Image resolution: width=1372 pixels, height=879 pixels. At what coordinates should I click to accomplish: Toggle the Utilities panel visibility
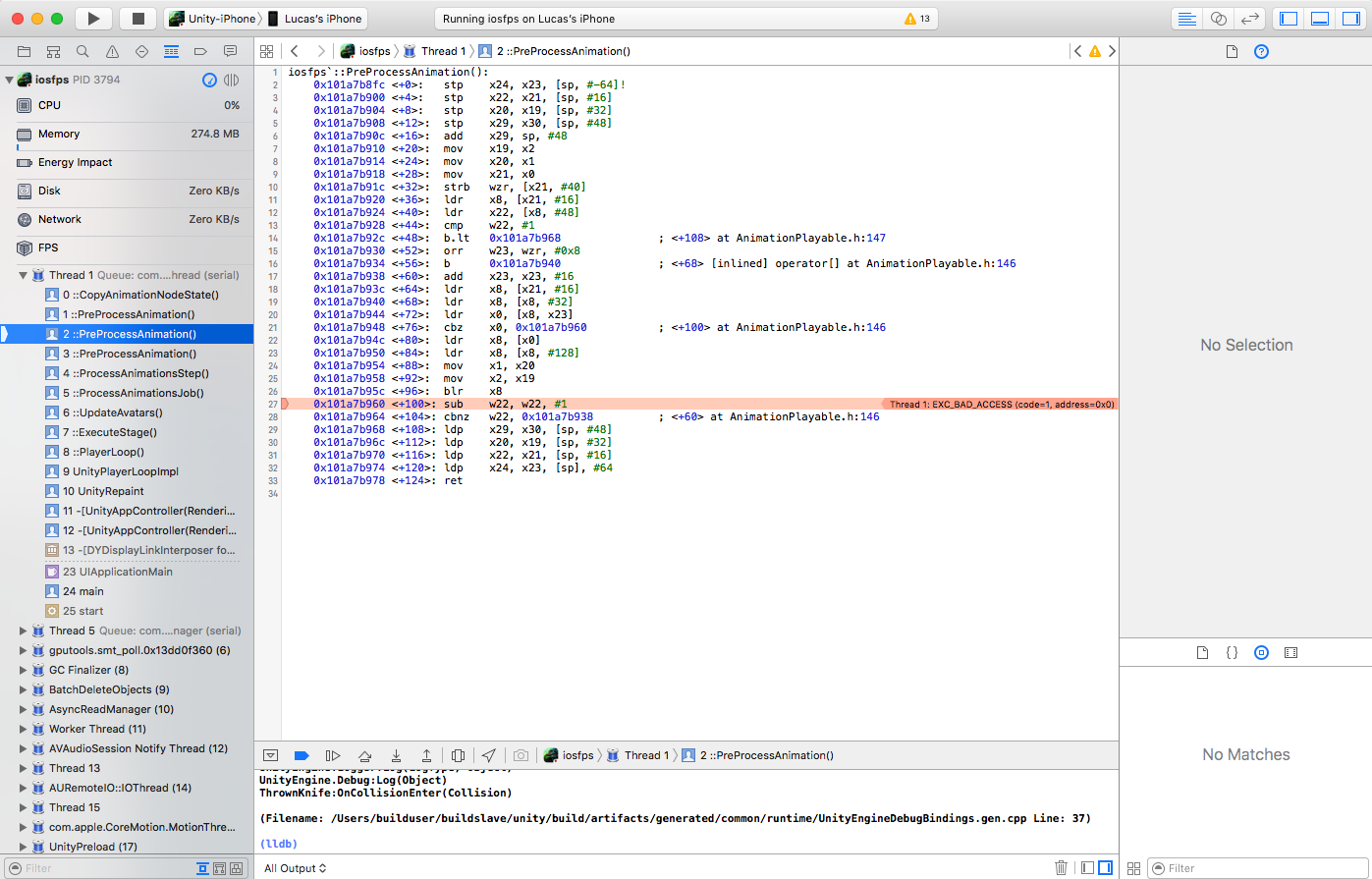1351,19
